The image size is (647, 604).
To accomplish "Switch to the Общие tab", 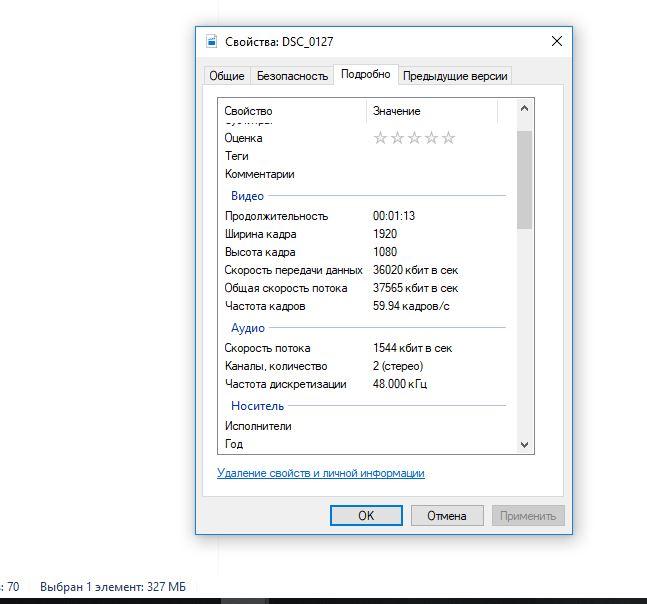I will (227, 76).
